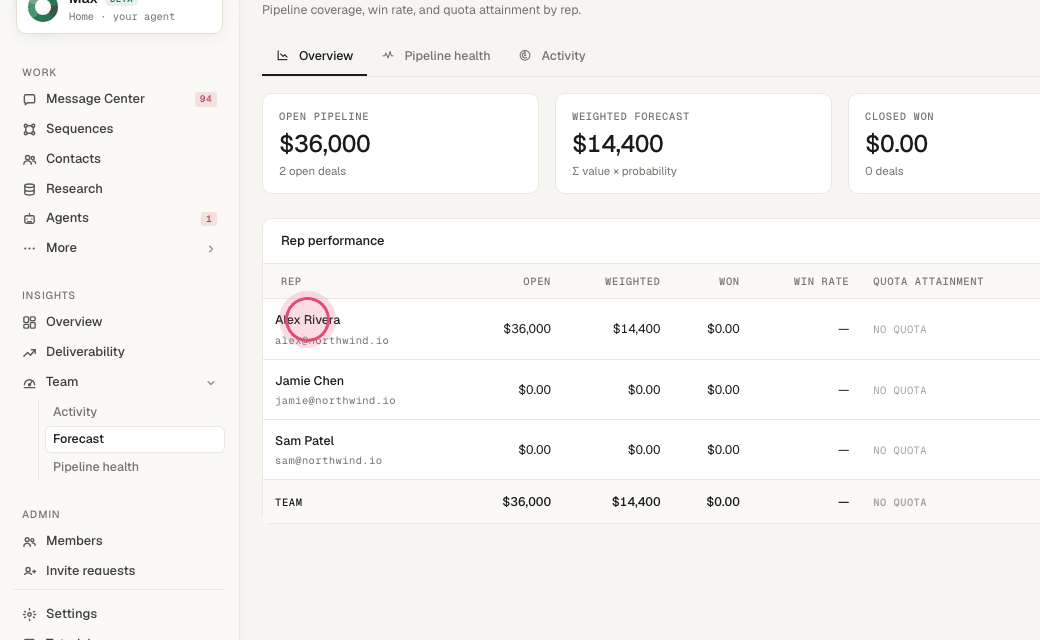The height and width of the screenshot is (640, 1040).
Task: Switch to the Activity tab
Action: pyautogui.click(x=552, y=56)
